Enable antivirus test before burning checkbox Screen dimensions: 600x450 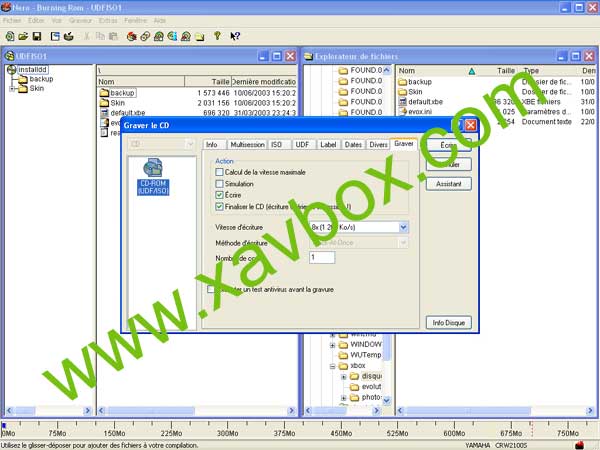coord(211,289)
